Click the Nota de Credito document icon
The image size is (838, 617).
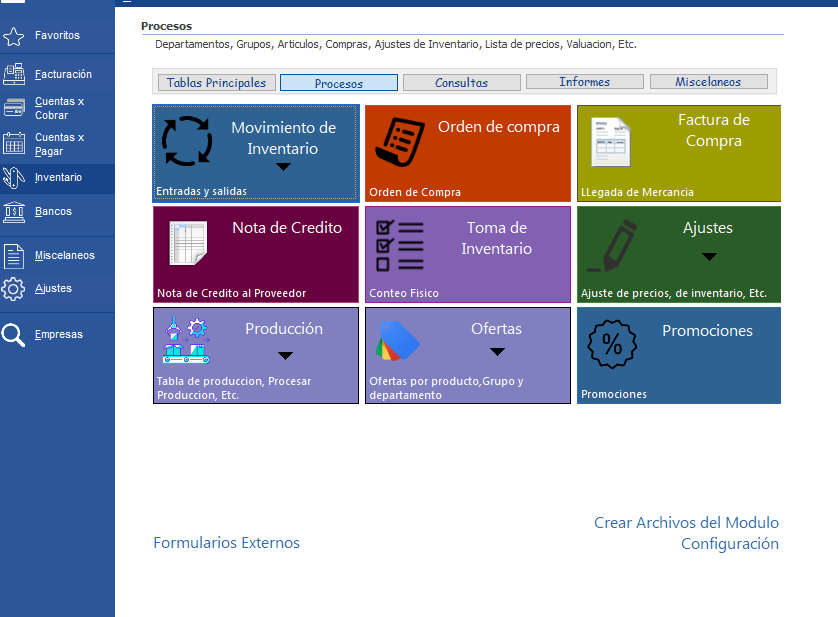click(x=186, y=244)
